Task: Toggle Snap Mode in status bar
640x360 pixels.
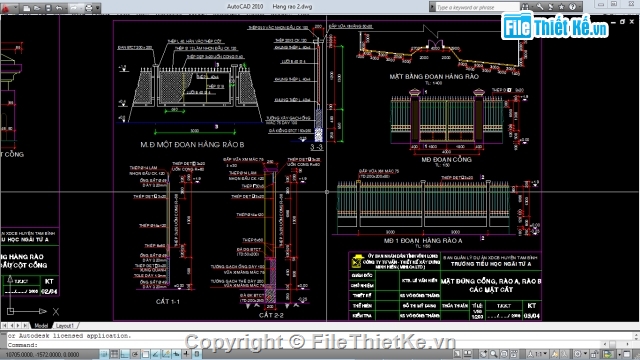Action: pos(104,354)
